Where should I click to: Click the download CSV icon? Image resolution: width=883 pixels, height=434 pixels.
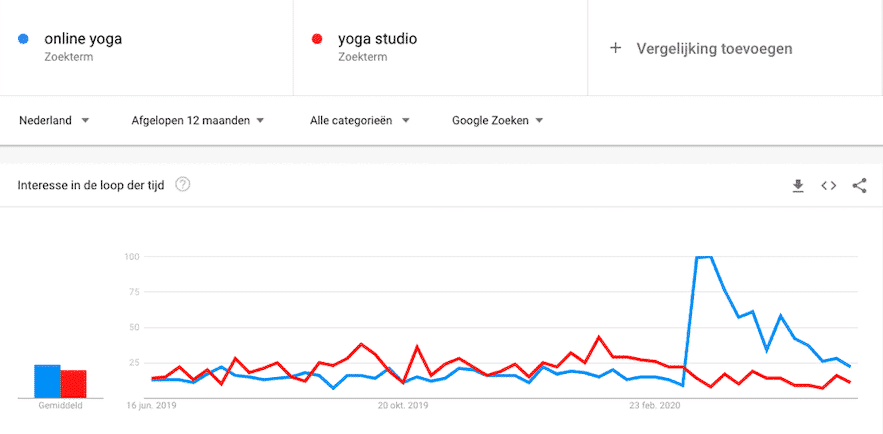point(798,185)
